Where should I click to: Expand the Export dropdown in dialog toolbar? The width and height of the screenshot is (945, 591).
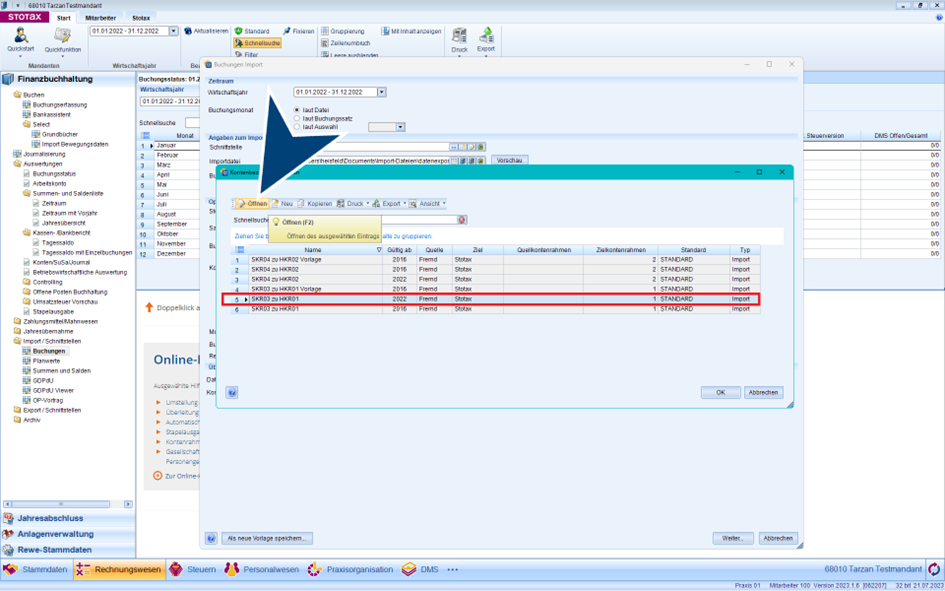tap(403, 204)
